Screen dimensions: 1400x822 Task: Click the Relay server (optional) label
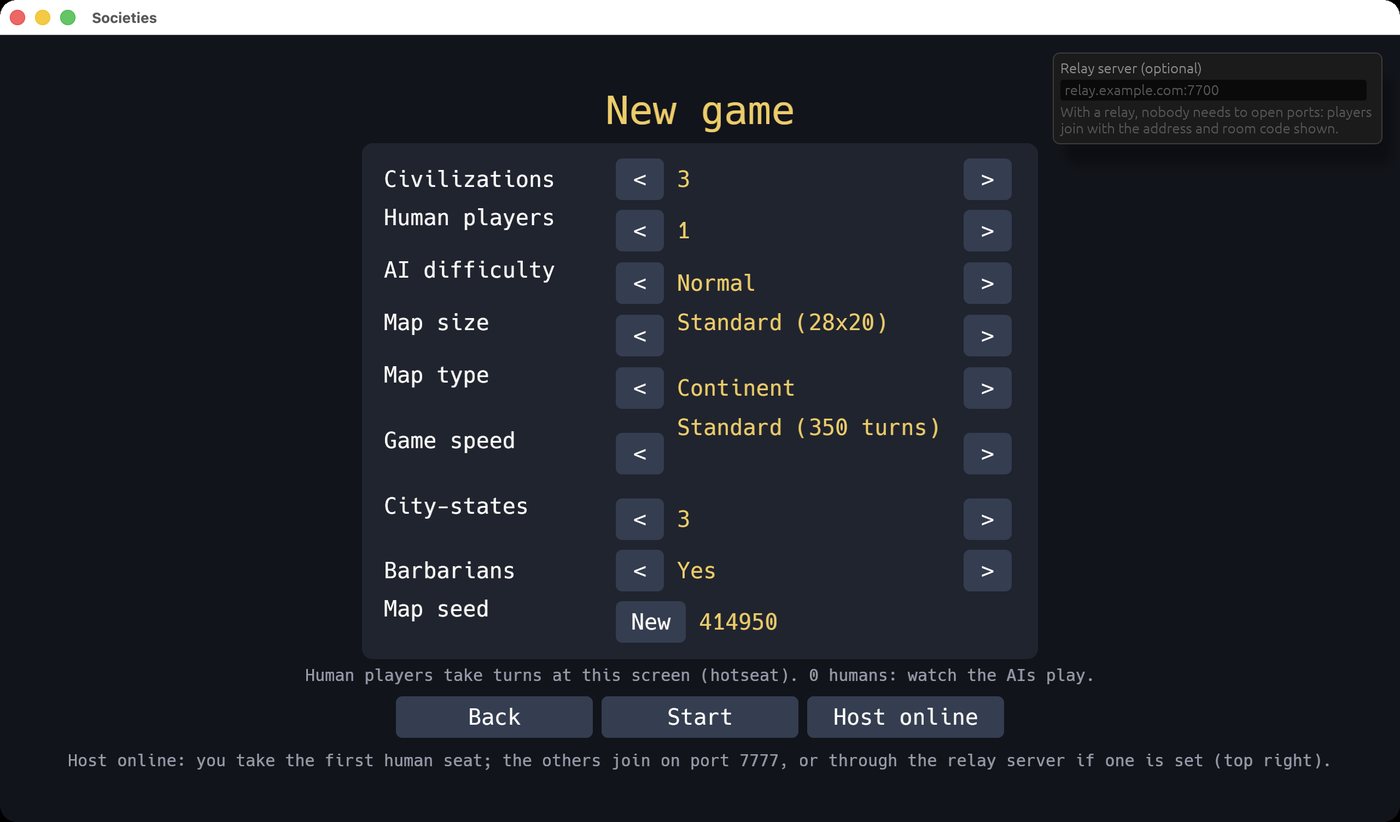(1131, 69)
